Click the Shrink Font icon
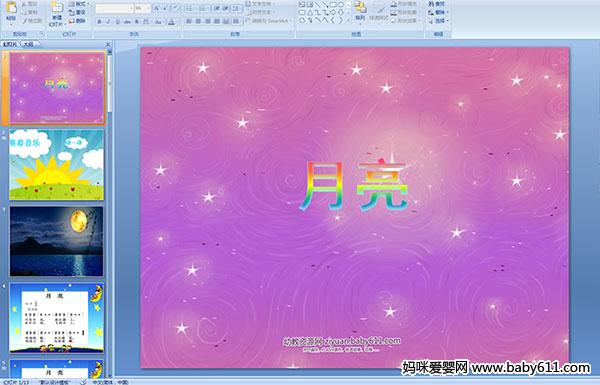Screen dimensions: 600x385 tap(166, 8)
